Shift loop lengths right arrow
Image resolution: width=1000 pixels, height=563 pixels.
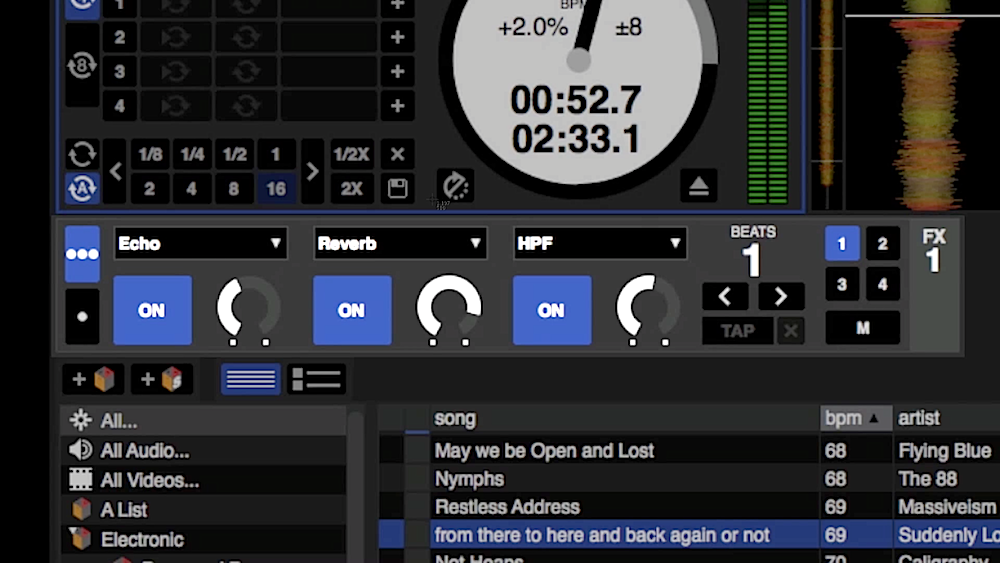point(312,171)
